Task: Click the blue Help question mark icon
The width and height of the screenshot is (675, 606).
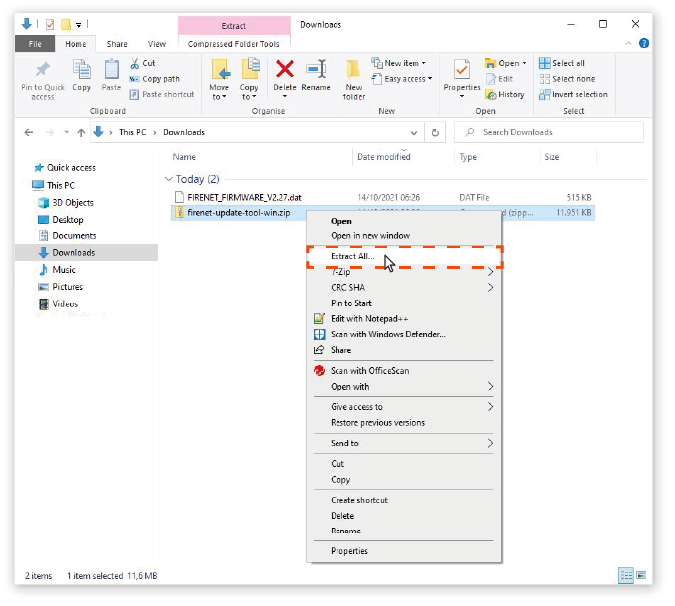Action: 644,43
